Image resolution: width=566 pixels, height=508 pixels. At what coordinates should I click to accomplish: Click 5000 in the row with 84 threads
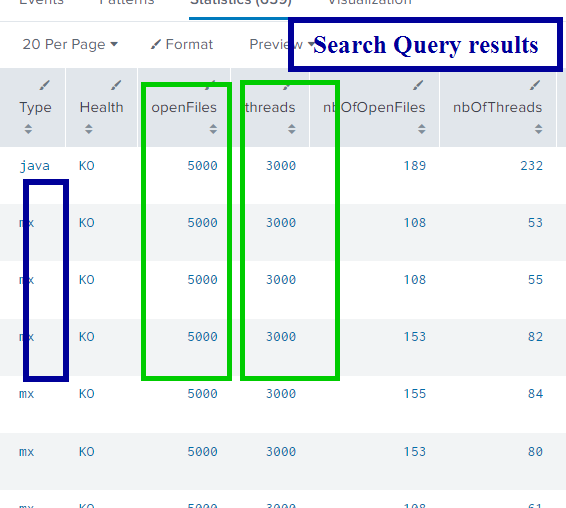[203, 394]
